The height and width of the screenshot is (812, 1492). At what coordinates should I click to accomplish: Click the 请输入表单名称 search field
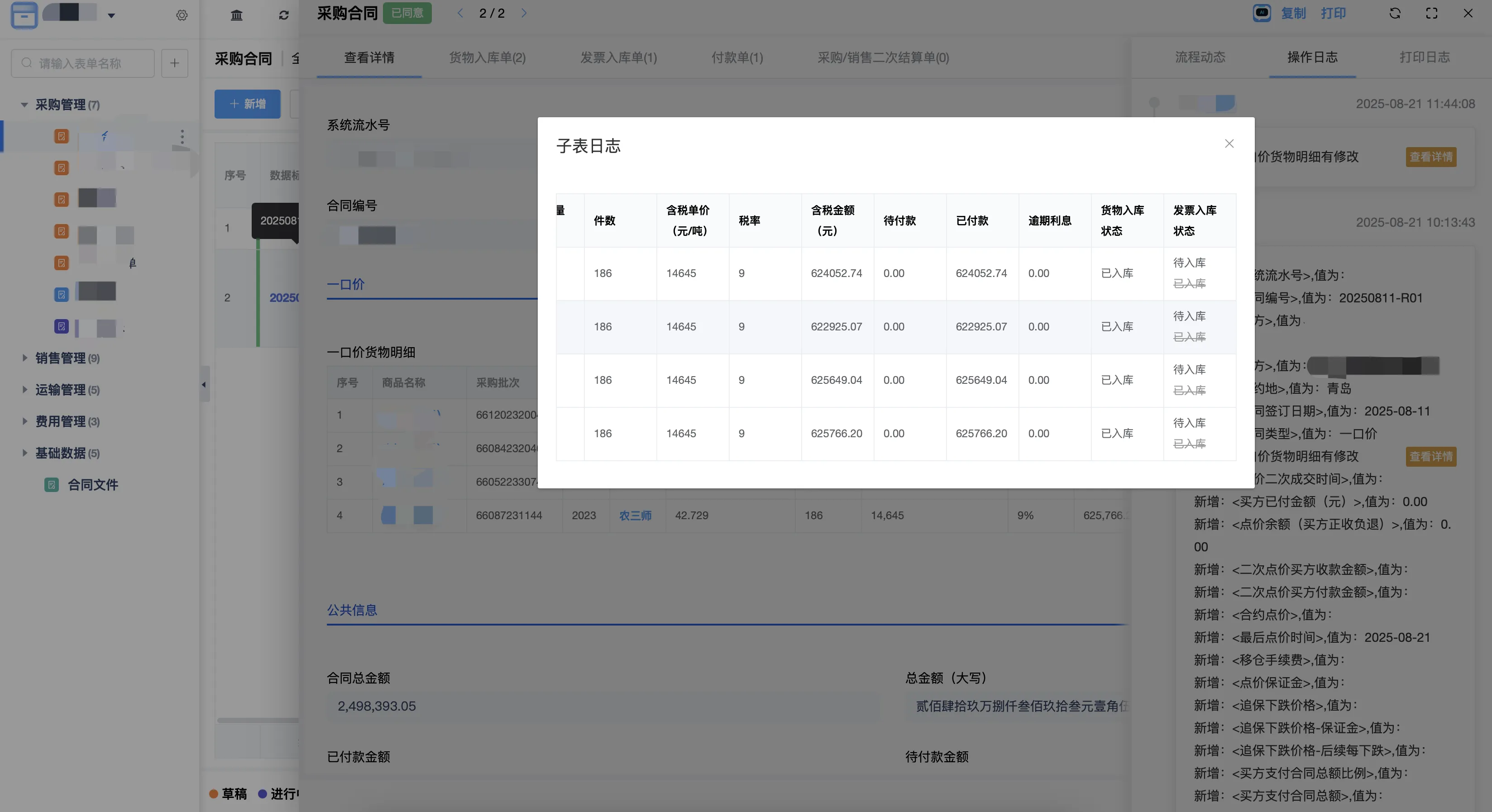pos(87,63)
